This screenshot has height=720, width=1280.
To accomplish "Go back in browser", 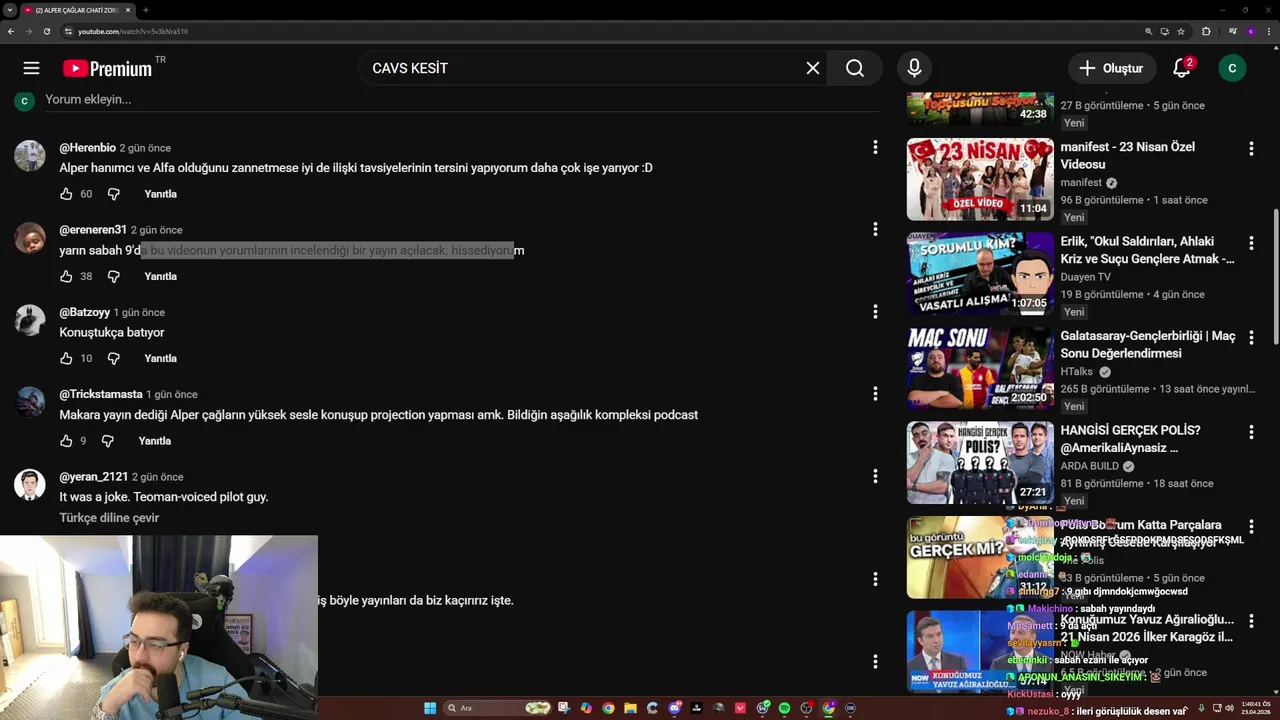I will click(10, 31).
